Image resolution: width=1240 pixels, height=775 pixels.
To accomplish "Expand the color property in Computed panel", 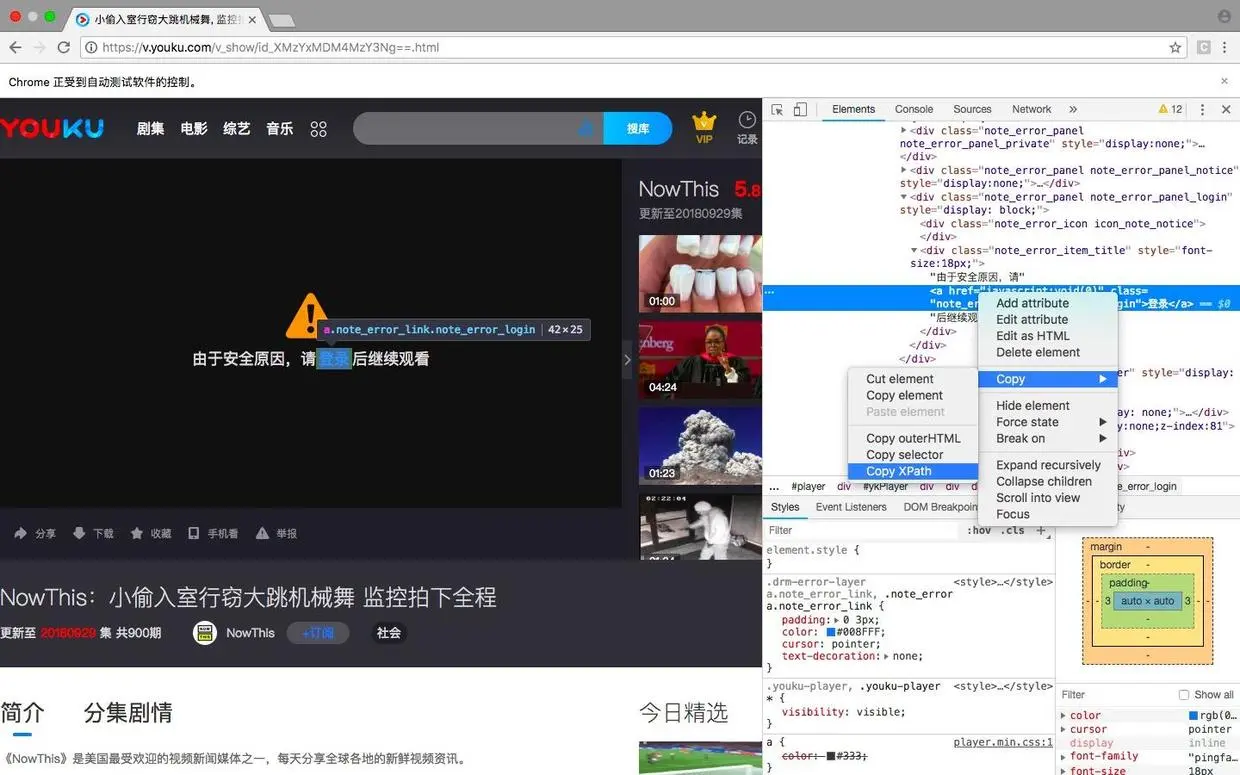I will point(1063,715).
